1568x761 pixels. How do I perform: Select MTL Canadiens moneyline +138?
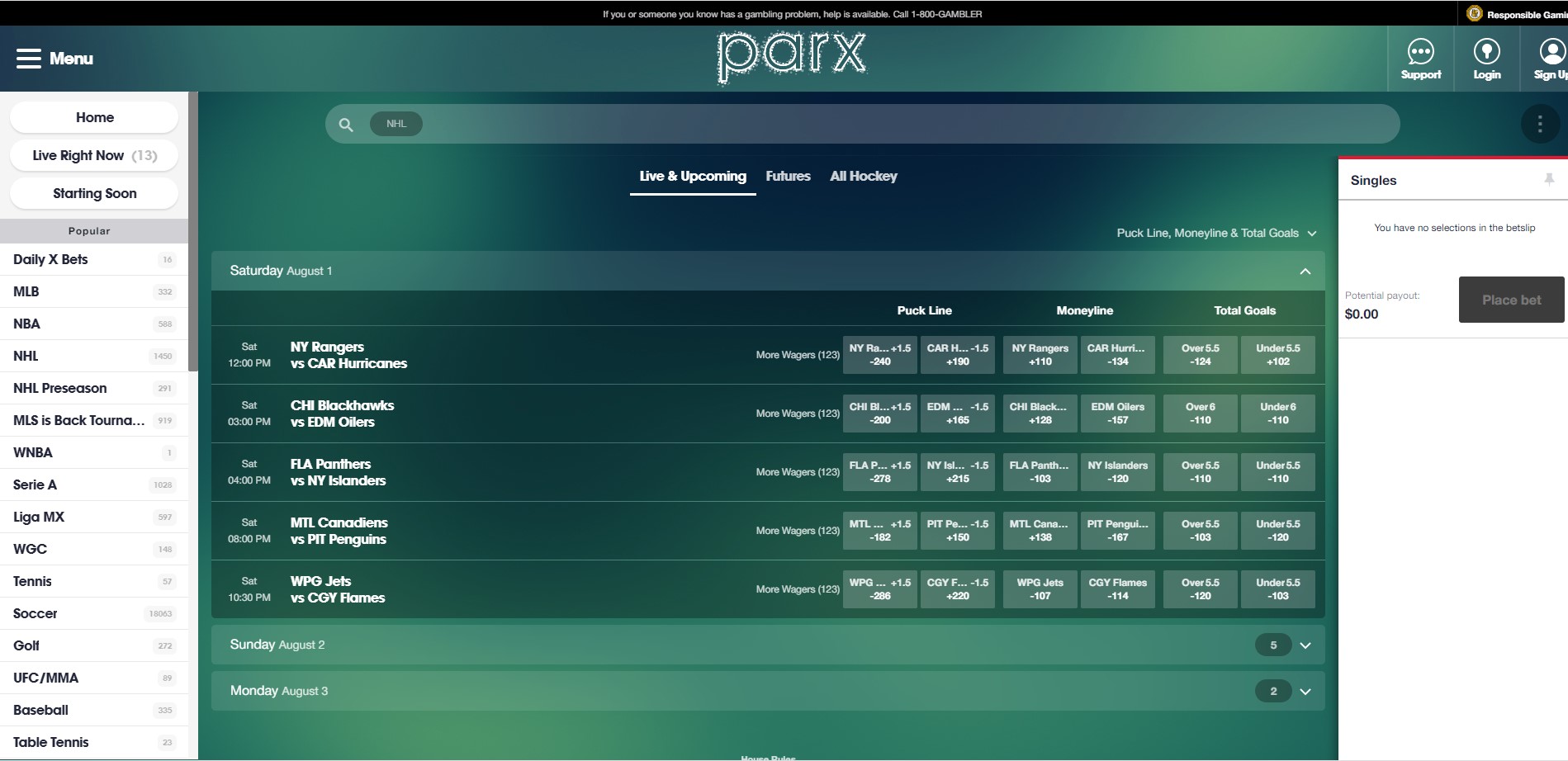1040,531
